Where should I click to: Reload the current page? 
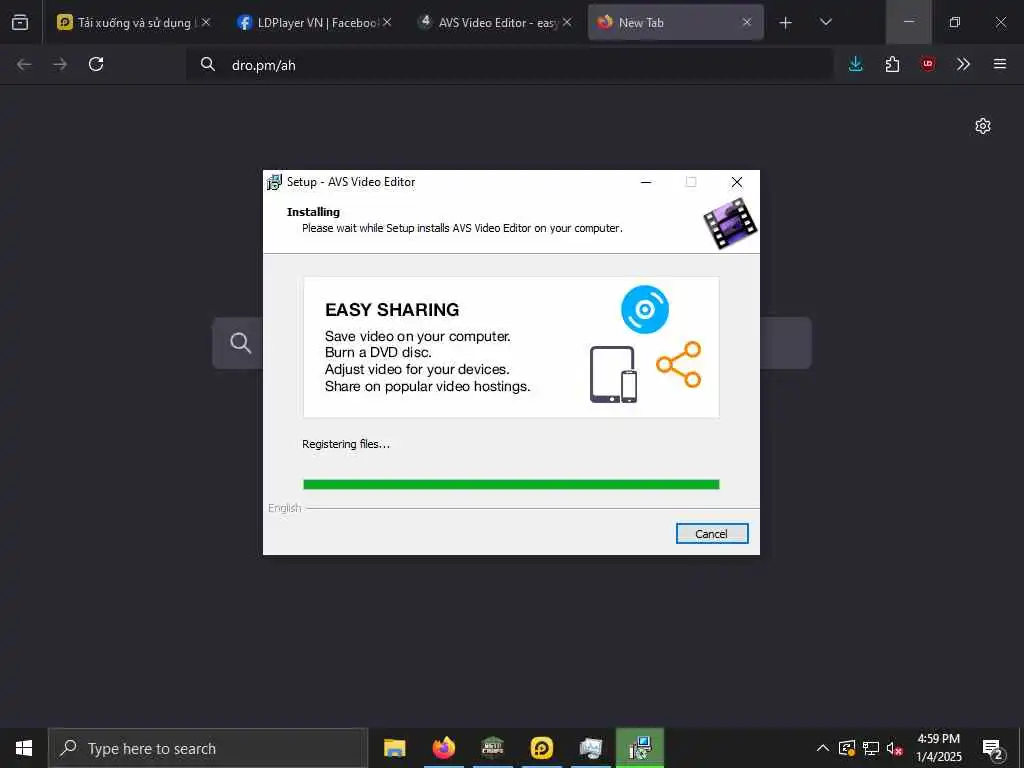tap(96, 64)
